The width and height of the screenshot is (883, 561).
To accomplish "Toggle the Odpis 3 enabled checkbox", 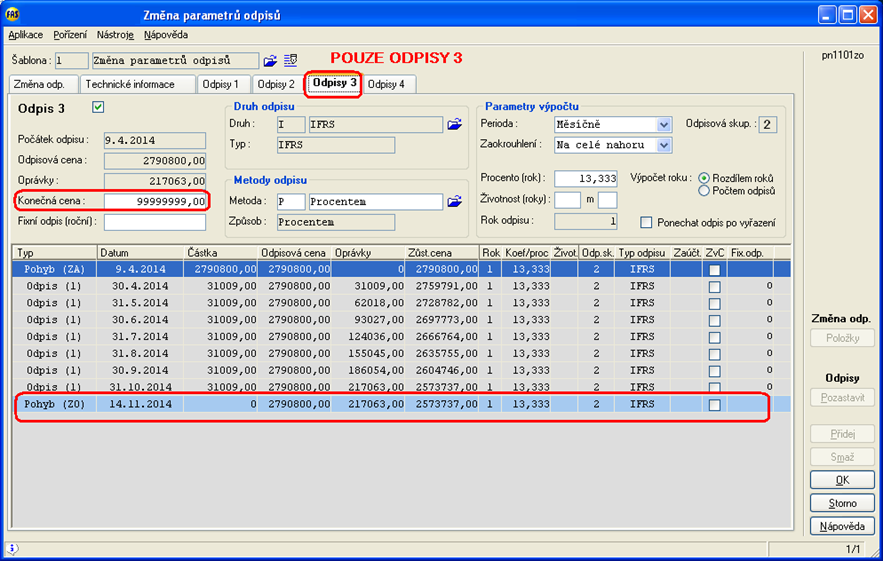I will click(x=98, y=107).
